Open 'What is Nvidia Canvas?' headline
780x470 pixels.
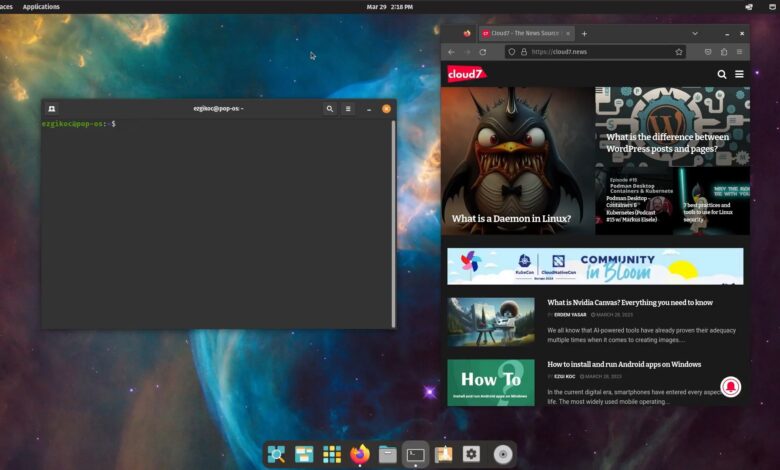click(630, 302)
